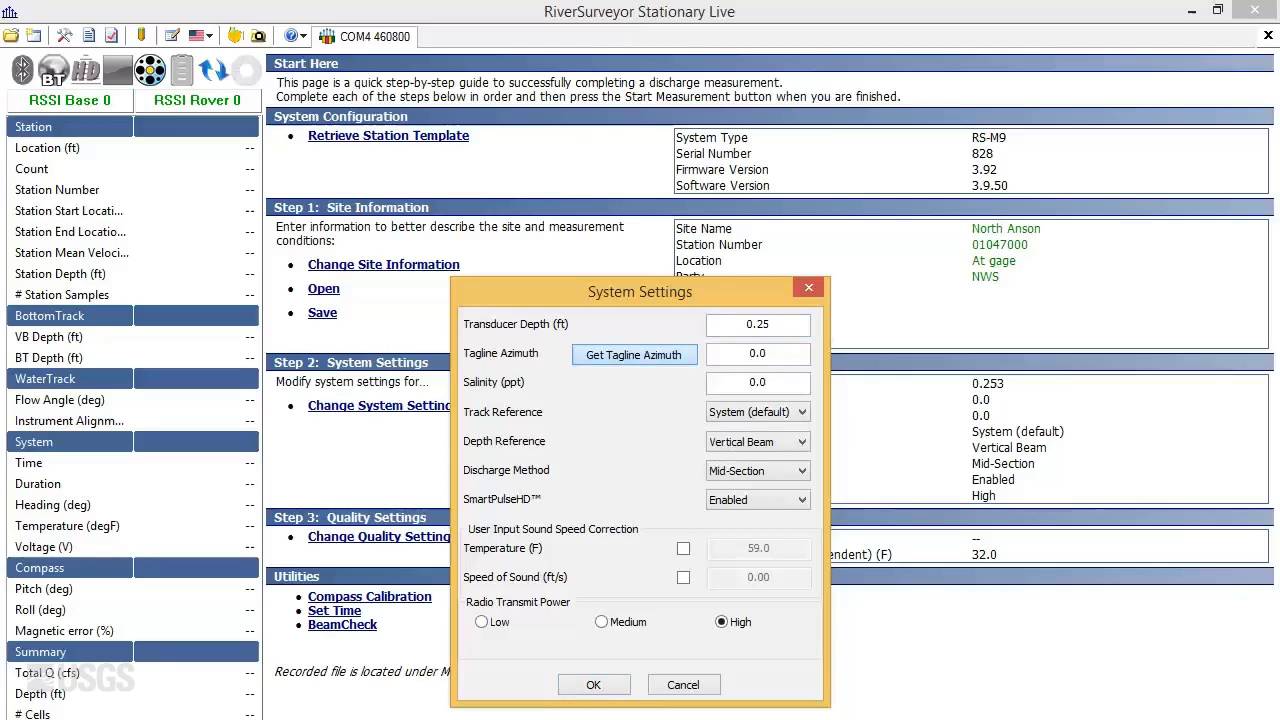This screenshot has height=720, width=1280.
Task: Confirm settings with the OK button
Action: (x=594, y=685)
